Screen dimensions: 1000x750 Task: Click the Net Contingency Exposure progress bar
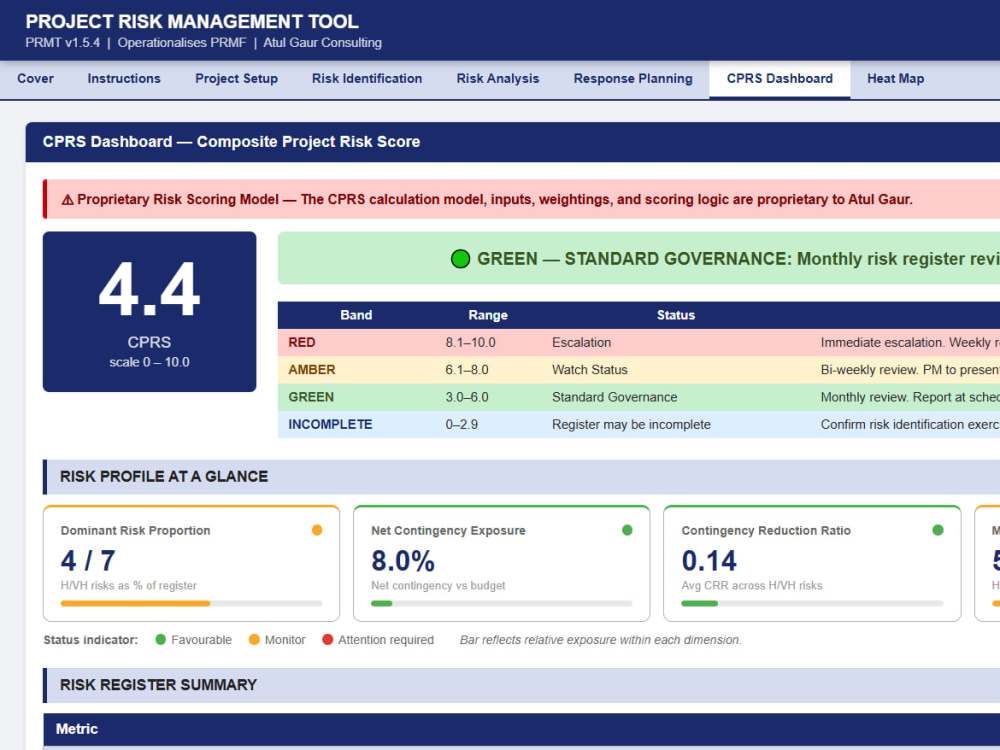[501, 603]
